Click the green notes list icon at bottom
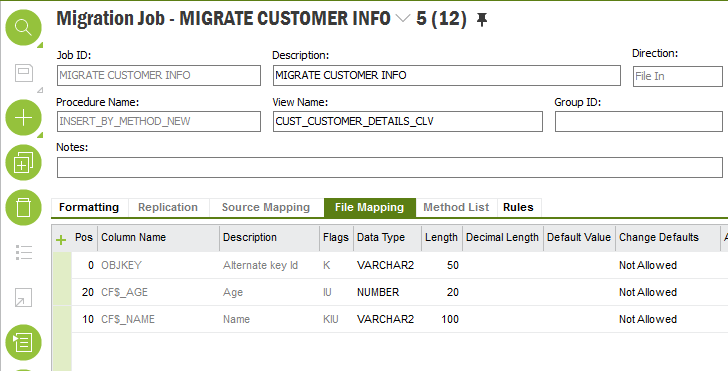The height and width of the screenshot is (371, 728). click(x=23, y=342)
